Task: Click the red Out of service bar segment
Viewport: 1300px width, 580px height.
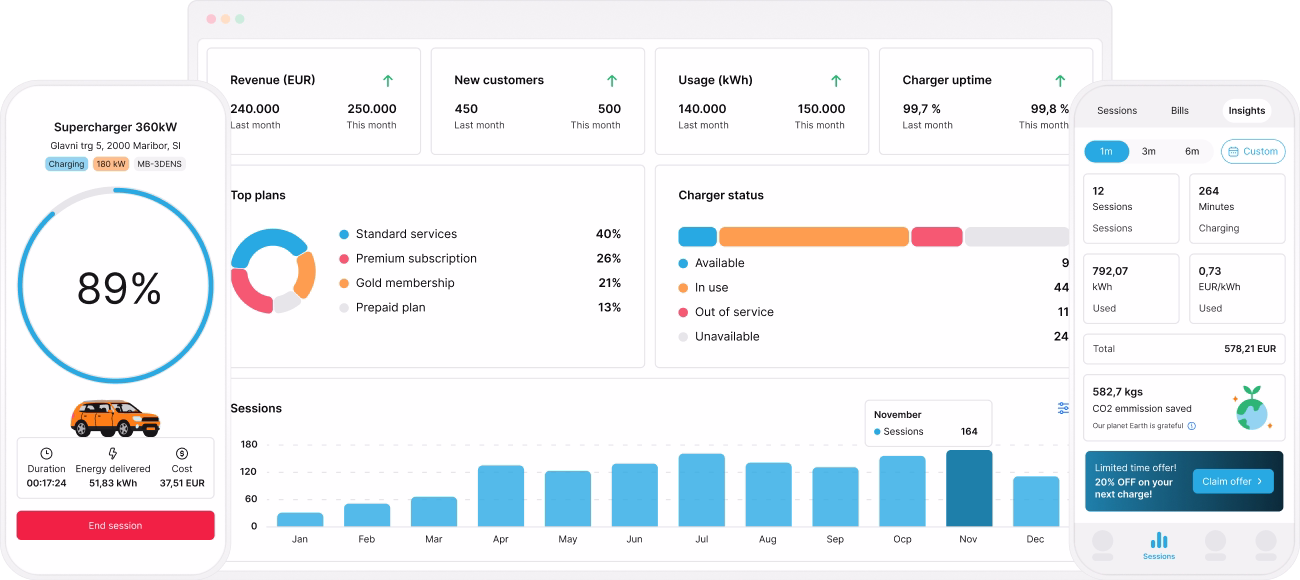Action: pos(937,237)
